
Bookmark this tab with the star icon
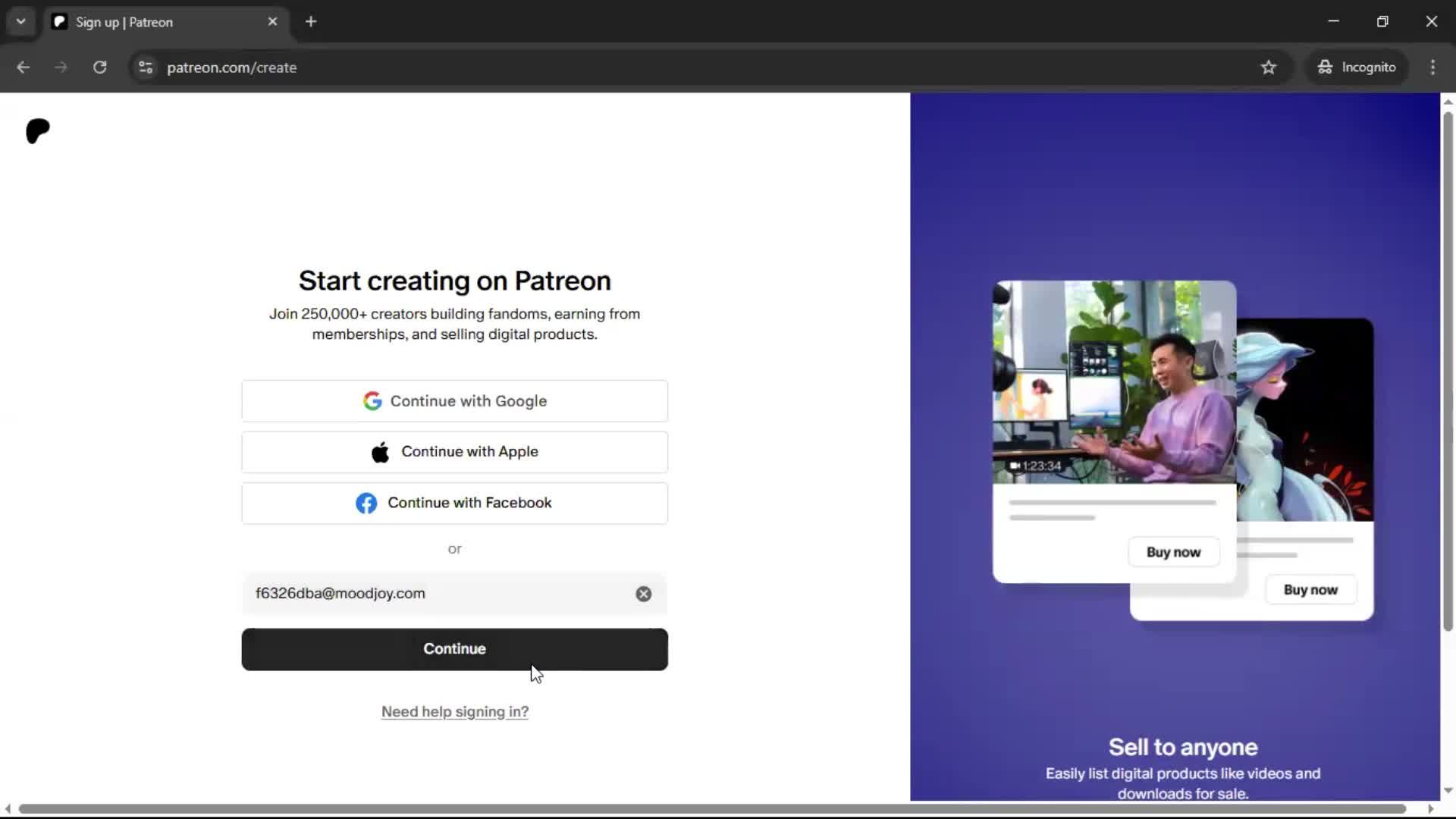coord(1269,67)
